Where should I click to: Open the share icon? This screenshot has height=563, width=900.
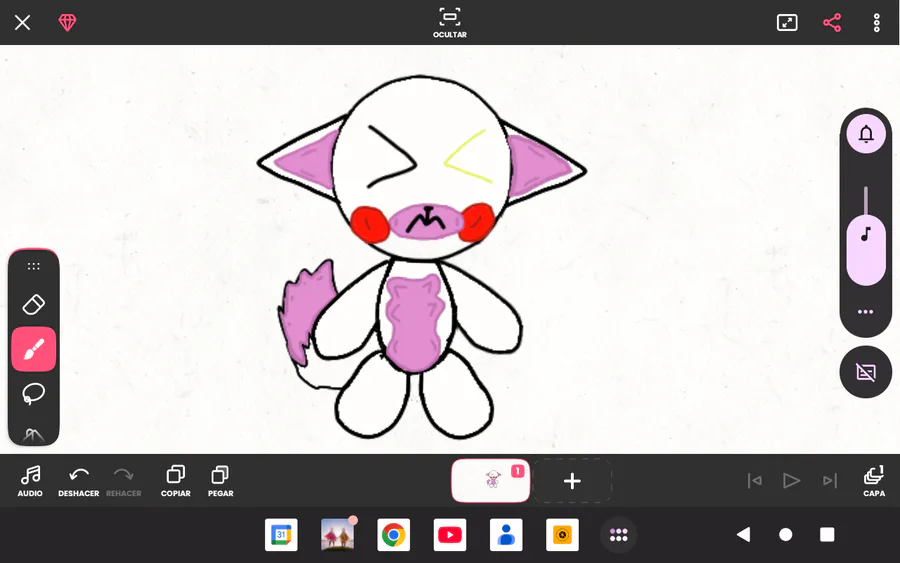pyautogui.click(x=832, y=22)
